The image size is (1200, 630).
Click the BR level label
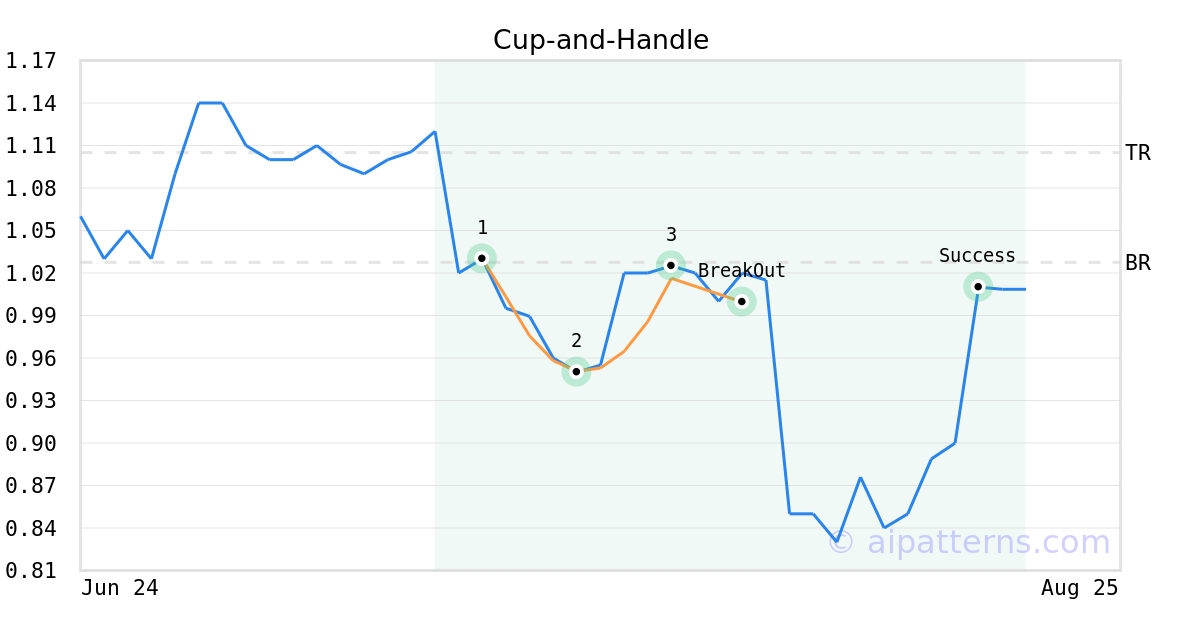1138,263
